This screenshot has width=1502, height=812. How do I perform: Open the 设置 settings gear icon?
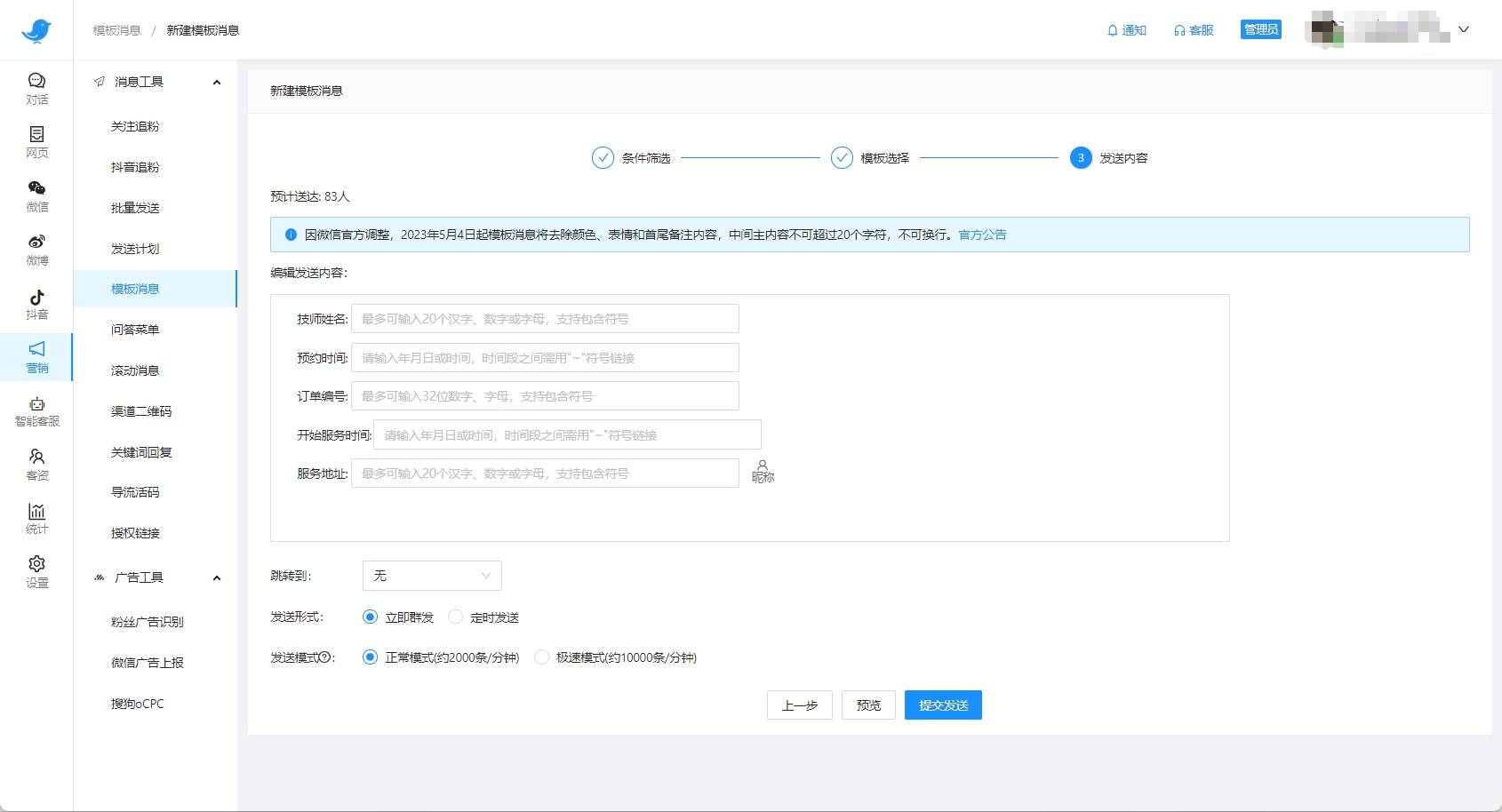tap(36, 565)
